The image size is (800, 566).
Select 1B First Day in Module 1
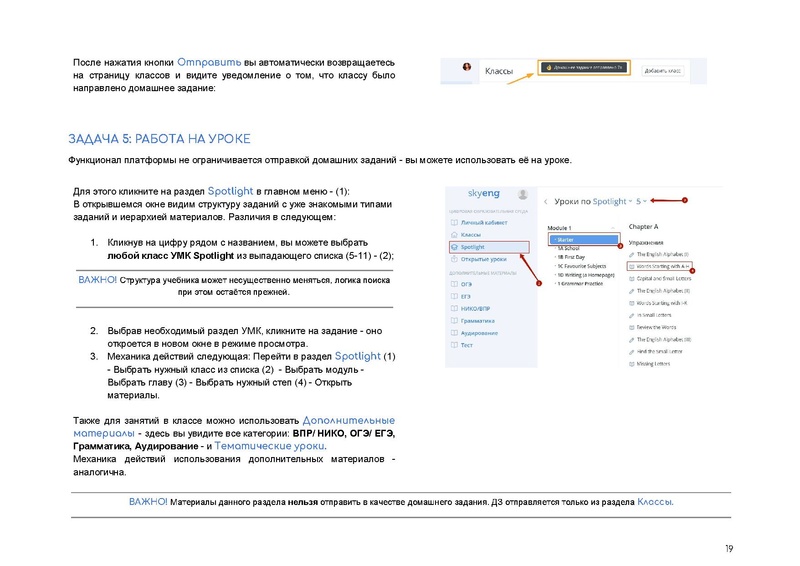point(571,257)
